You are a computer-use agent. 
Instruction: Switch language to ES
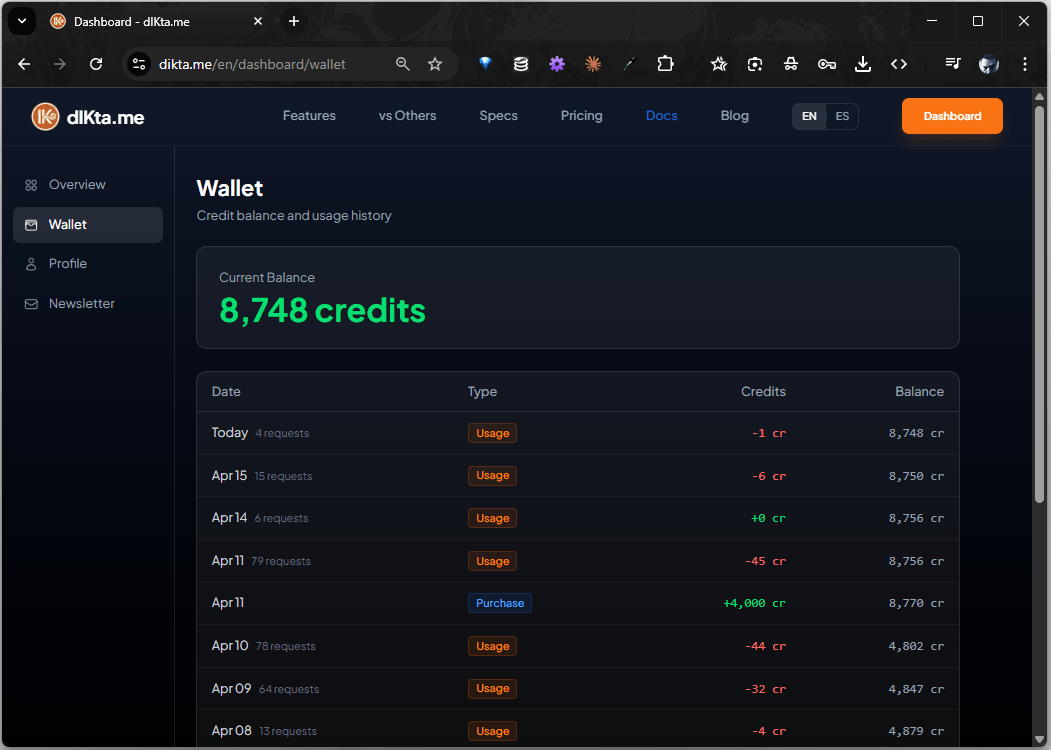pyautogui.click(x=841, y=116)
